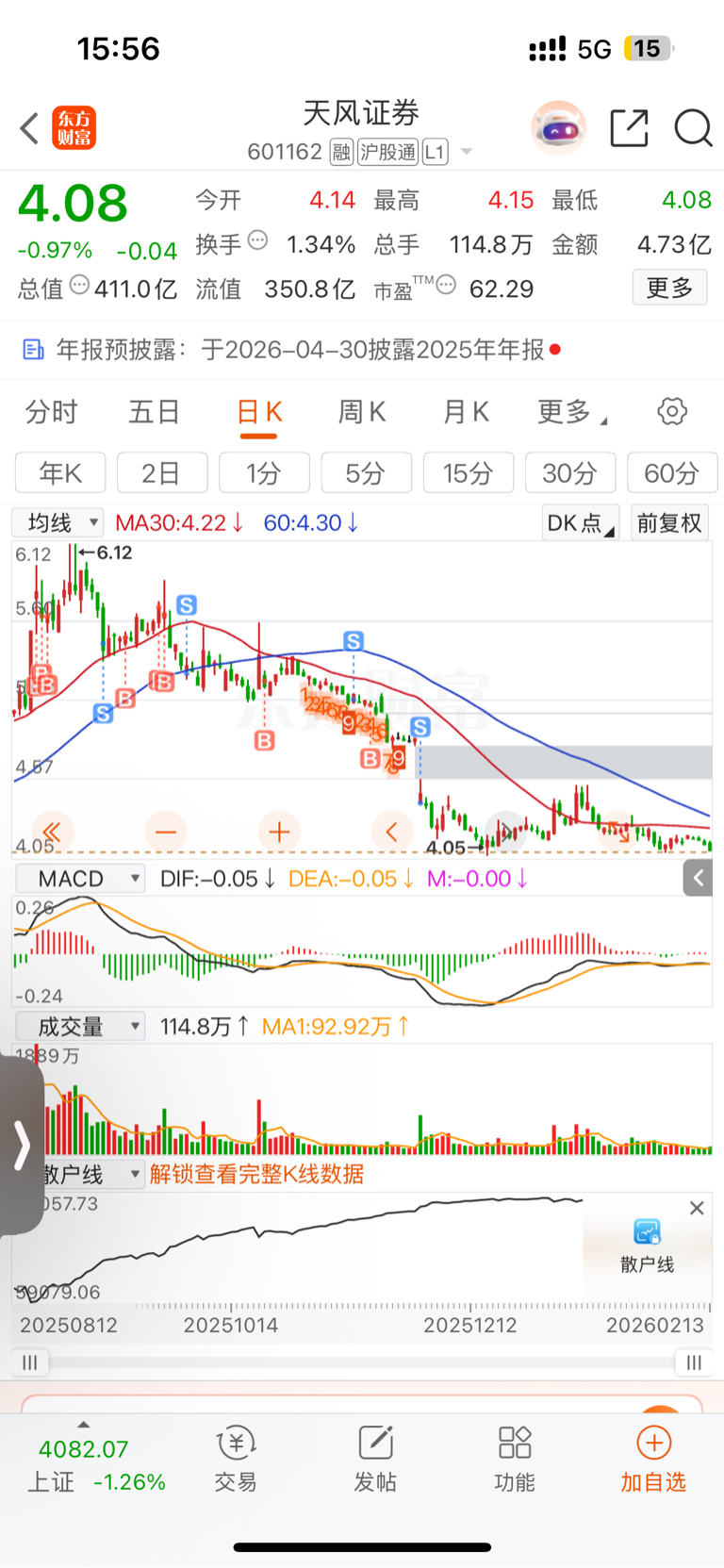This screenshot has height=1568, width=724.
Task: Expand the left edge drawer handle
Action: (x=21, y=1146)
